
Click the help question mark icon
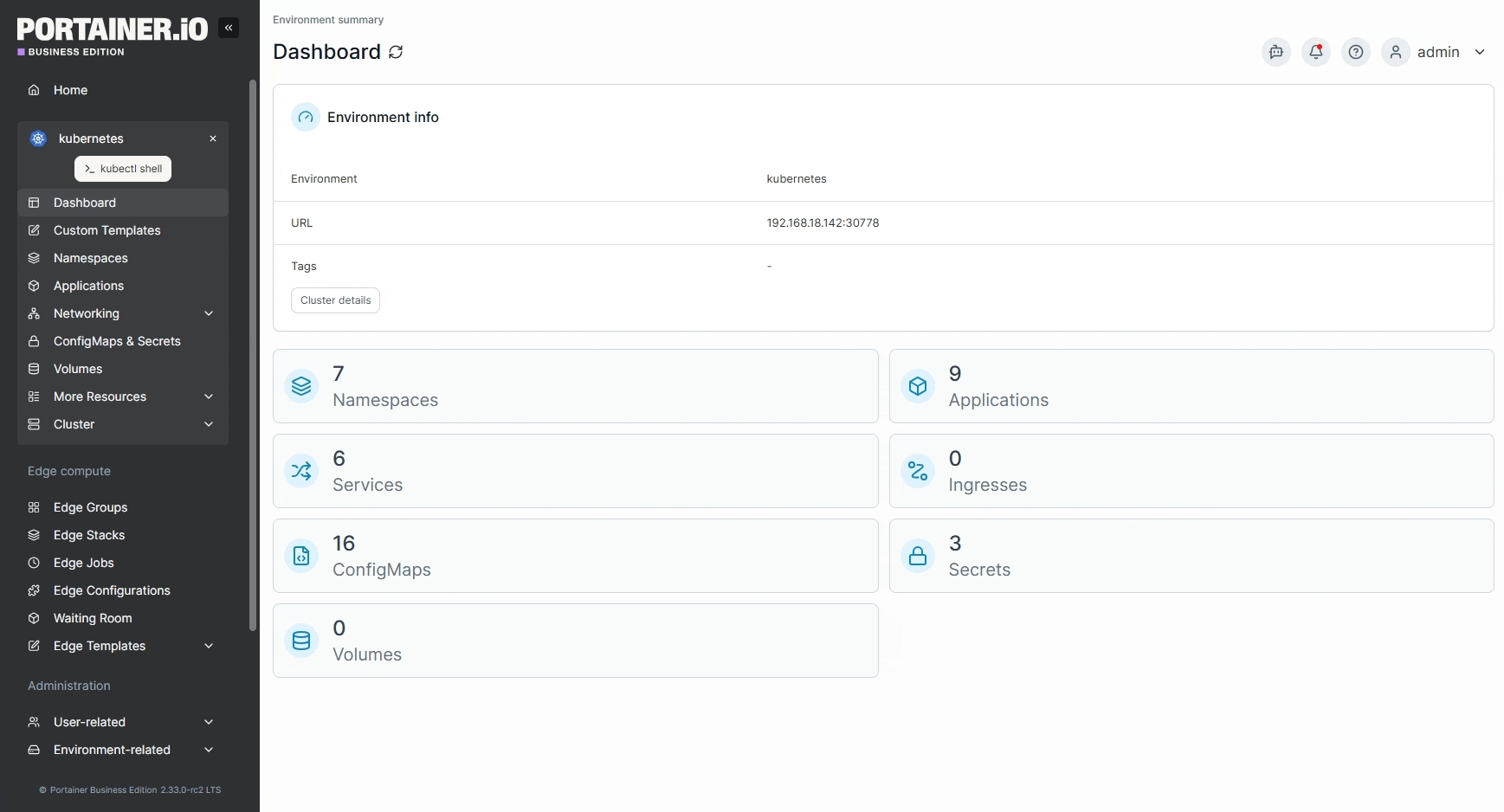point(1355,52)
